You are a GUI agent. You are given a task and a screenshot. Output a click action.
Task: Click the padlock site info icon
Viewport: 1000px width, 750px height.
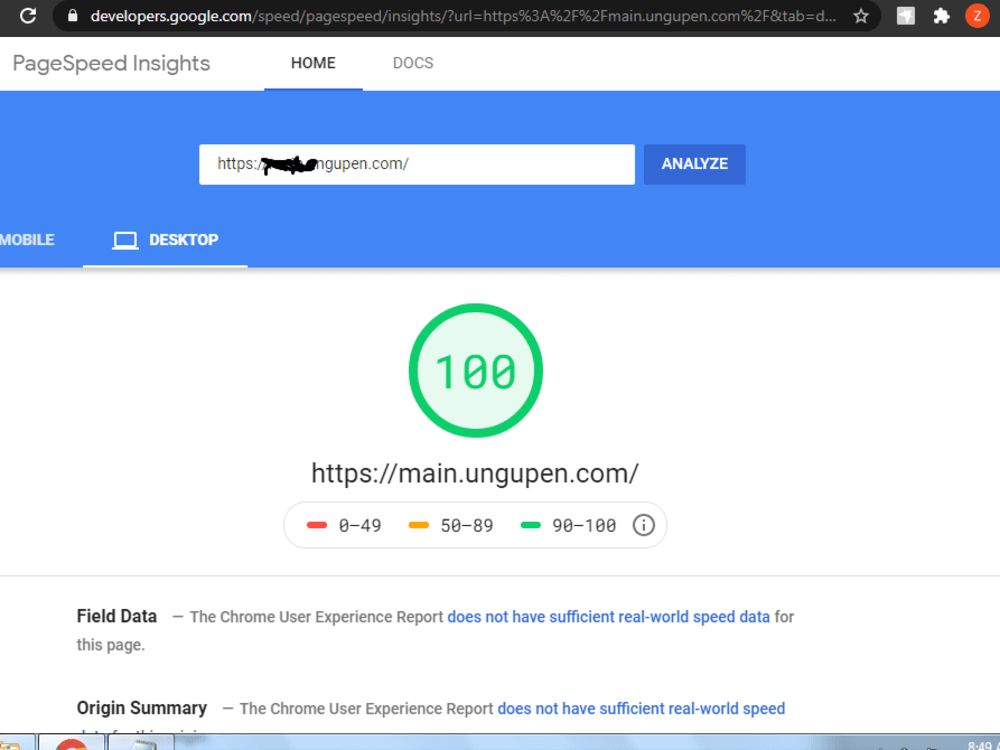click(73, 15)
